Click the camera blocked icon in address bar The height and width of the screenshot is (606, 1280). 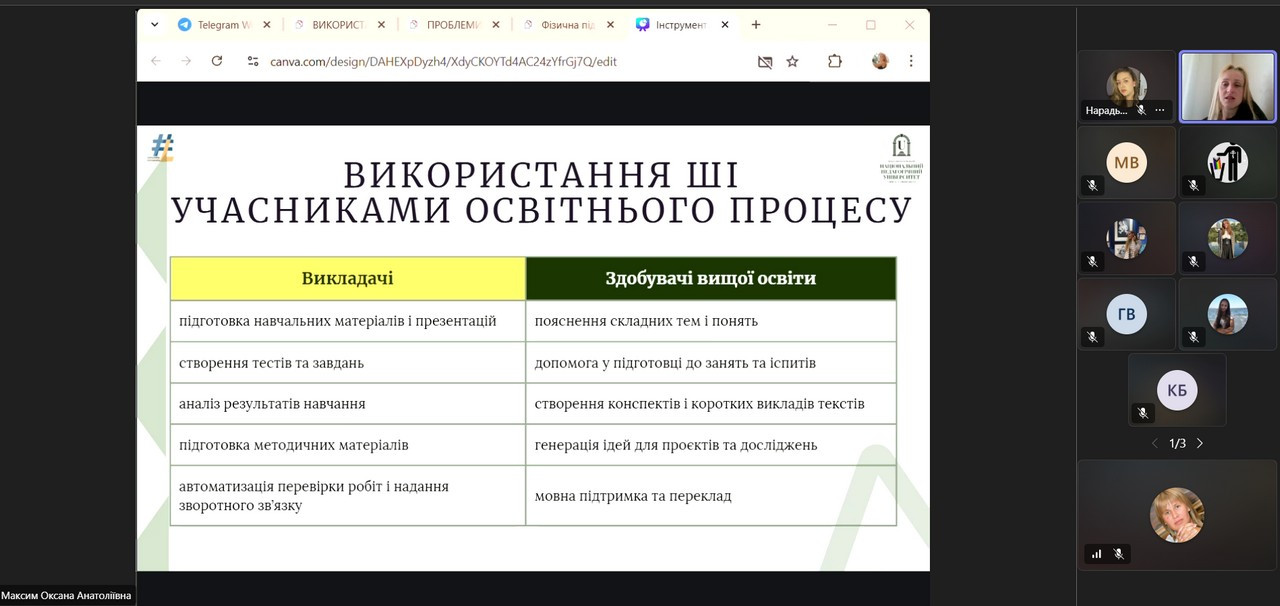[x=765, y=61]
